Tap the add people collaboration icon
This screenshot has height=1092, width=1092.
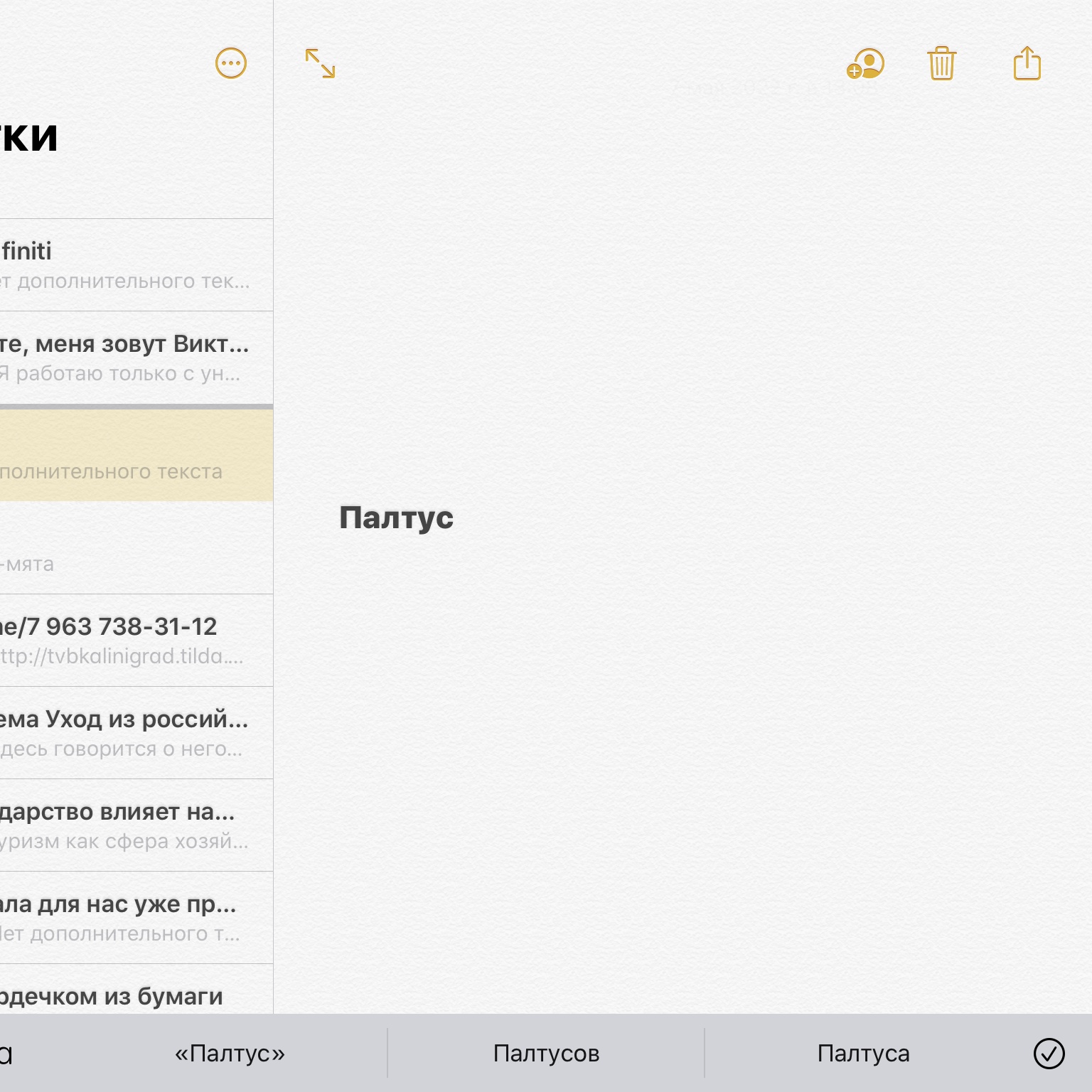tap(865, 64)
